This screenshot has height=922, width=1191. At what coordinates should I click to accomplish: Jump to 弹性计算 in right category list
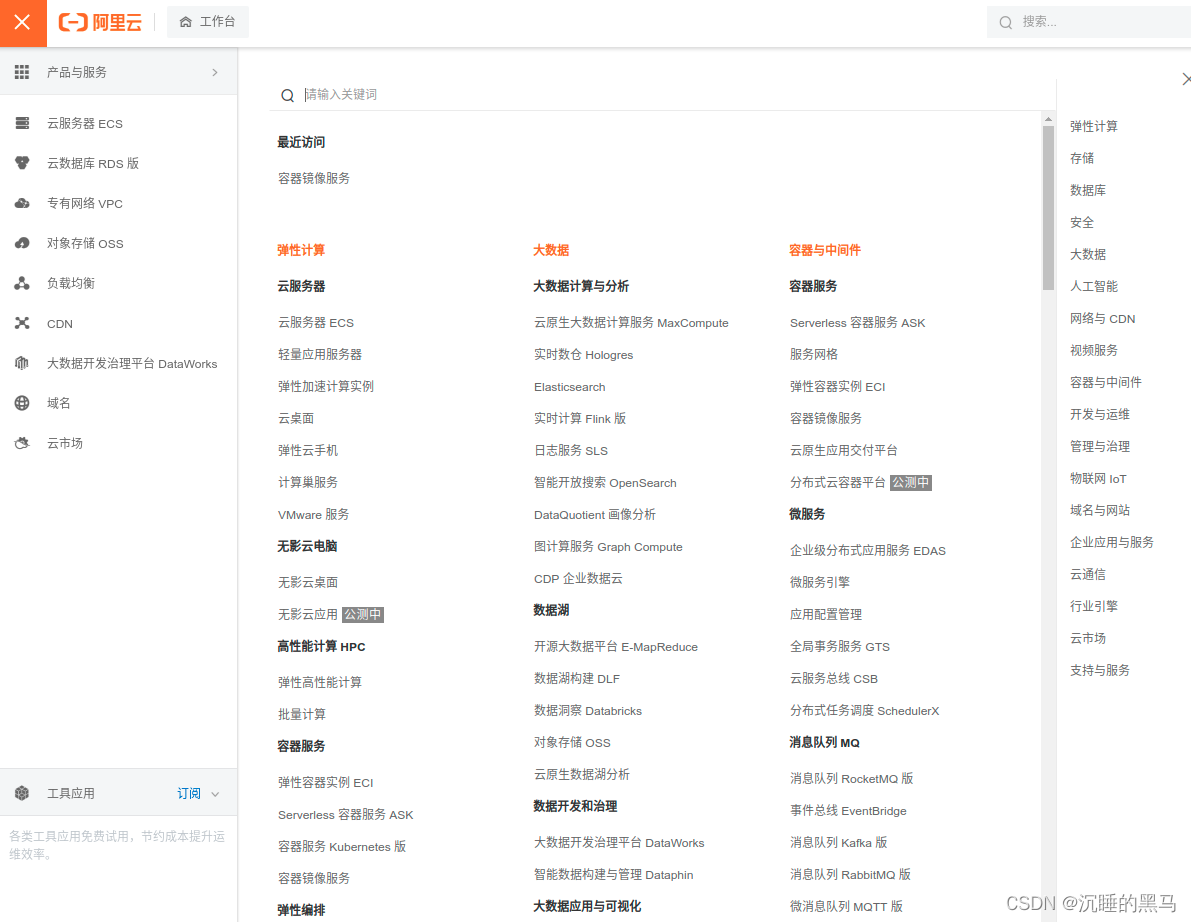[x=1094, y=126]
